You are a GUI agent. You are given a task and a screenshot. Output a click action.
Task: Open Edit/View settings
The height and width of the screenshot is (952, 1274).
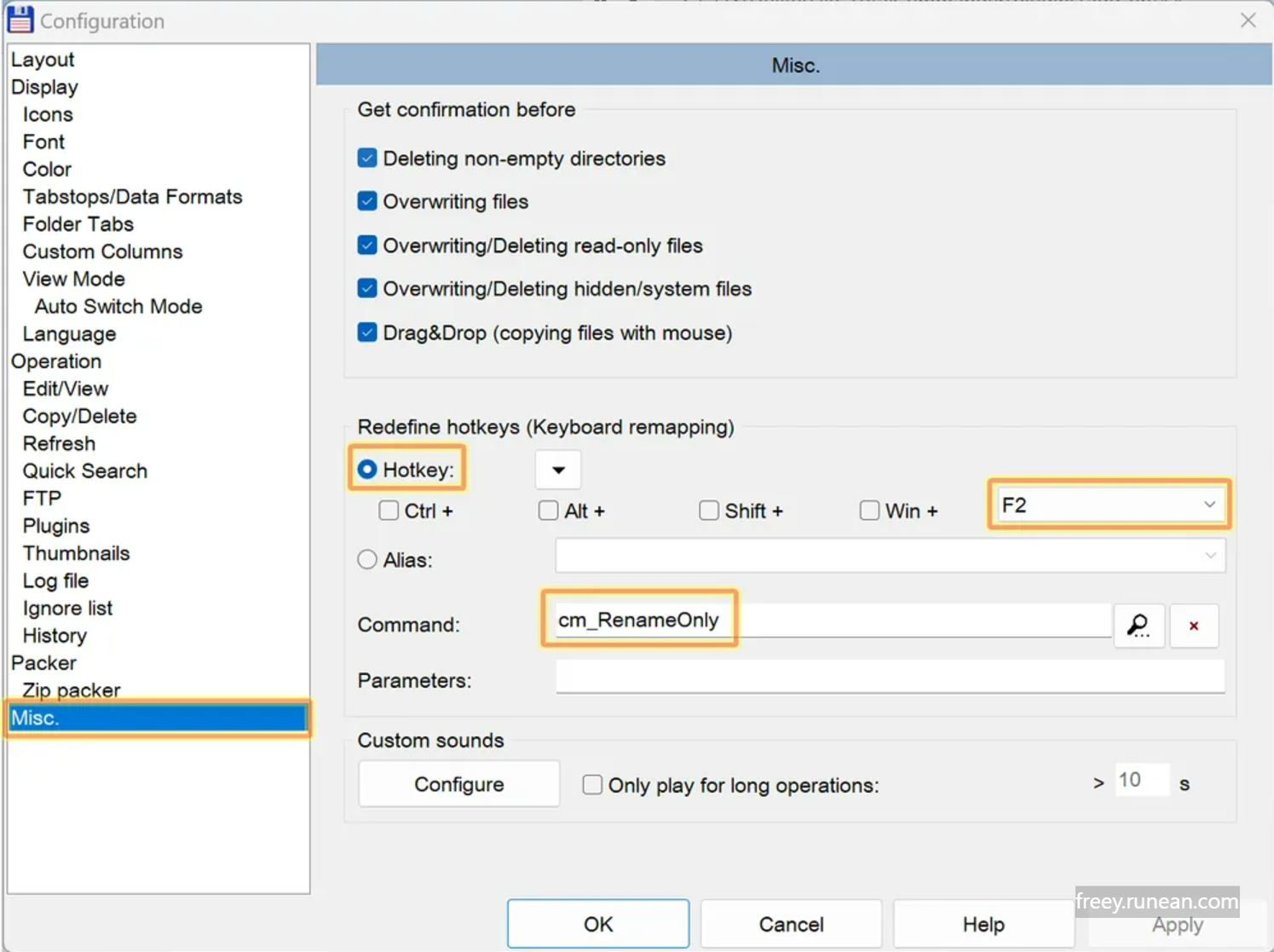pos(66,389)
